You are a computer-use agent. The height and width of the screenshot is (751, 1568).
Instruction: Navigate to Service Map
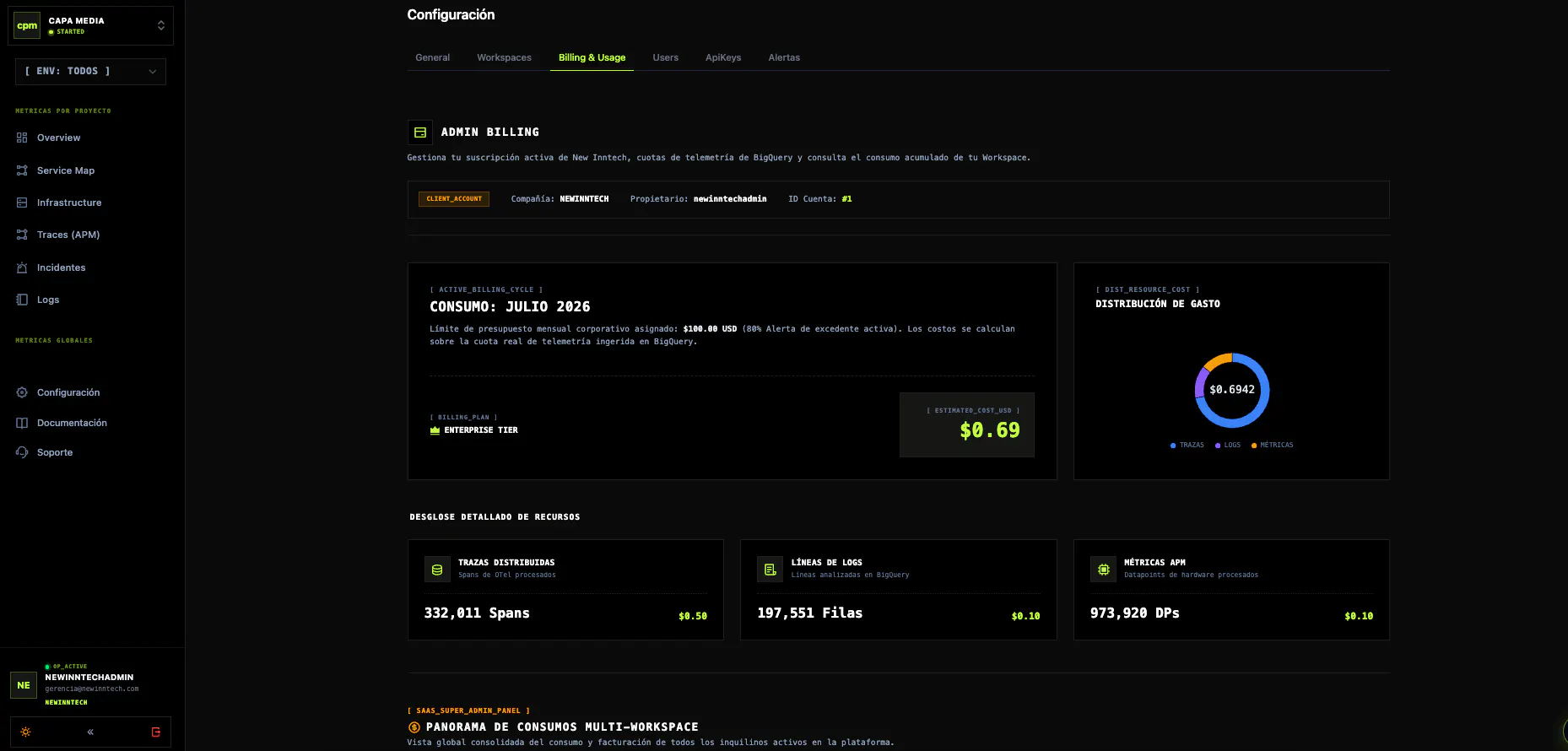[66, 170]
